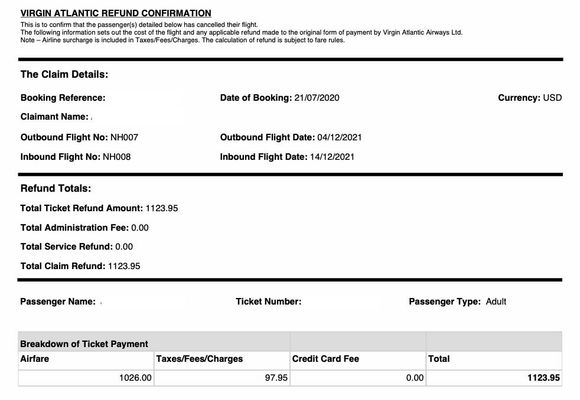Select the Total Claim Refund amount

(x=124, y=266)
